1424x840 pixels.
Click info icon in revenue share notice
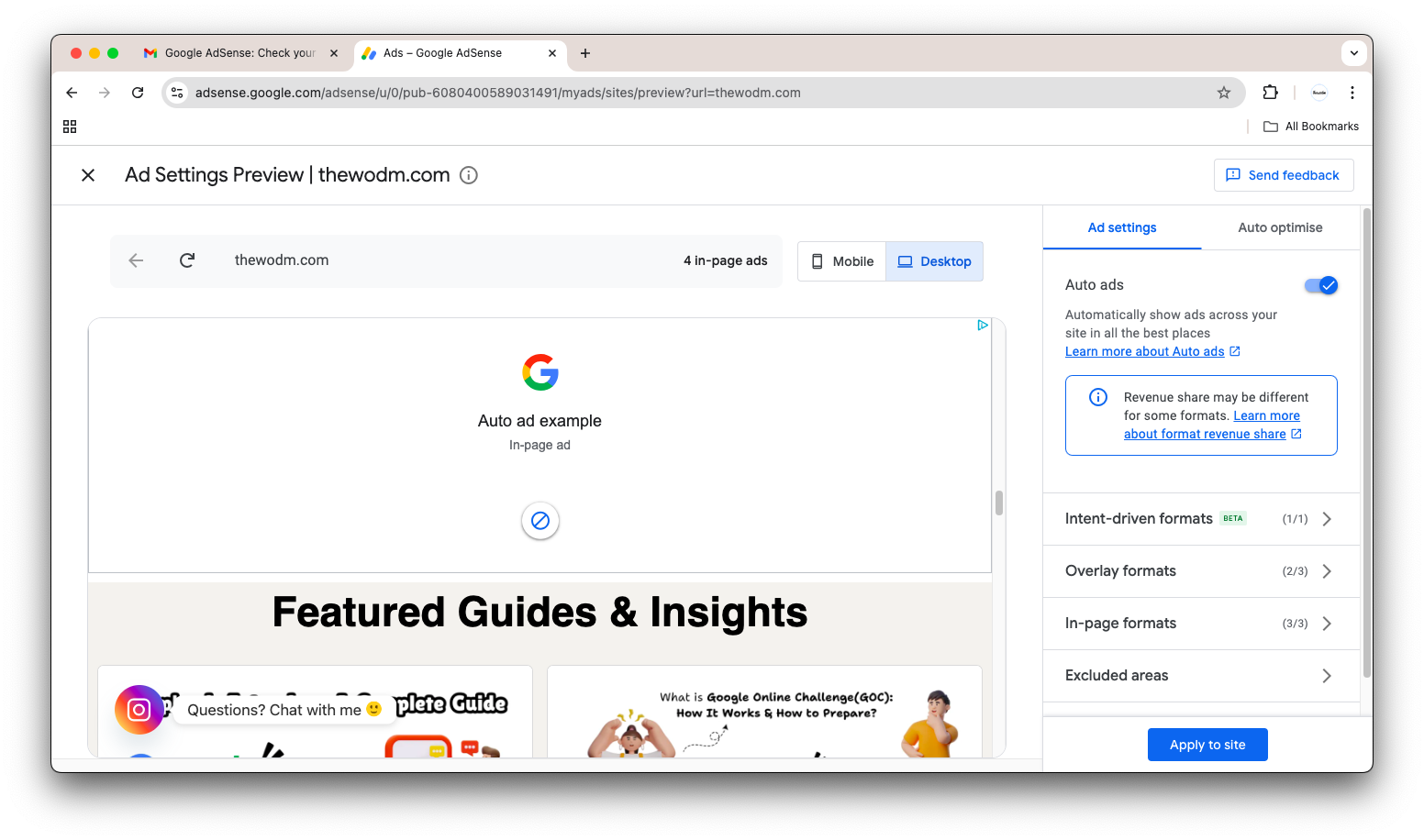(x=1098, y=397)
